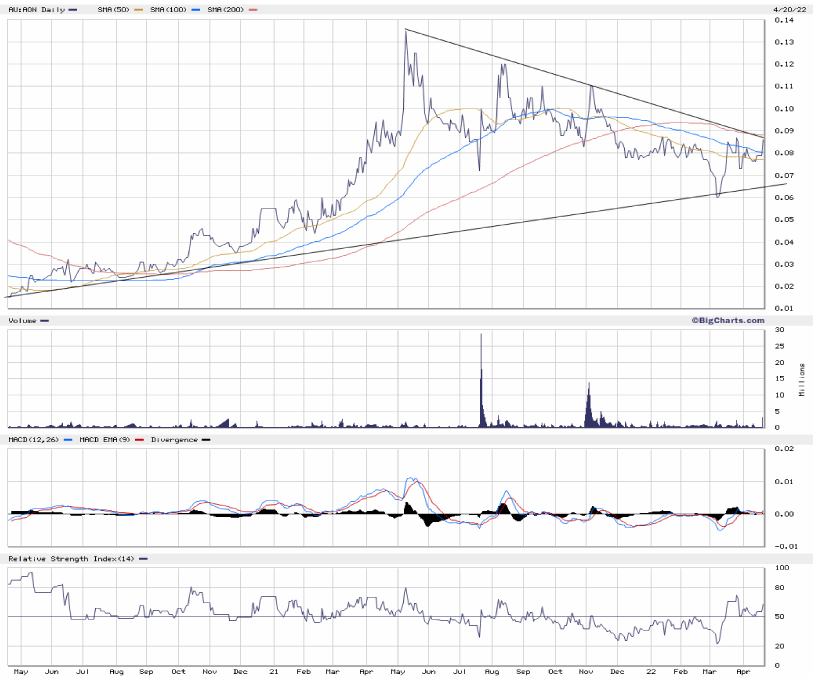Click the Relative Strength Index(14) label

point(67,557)
